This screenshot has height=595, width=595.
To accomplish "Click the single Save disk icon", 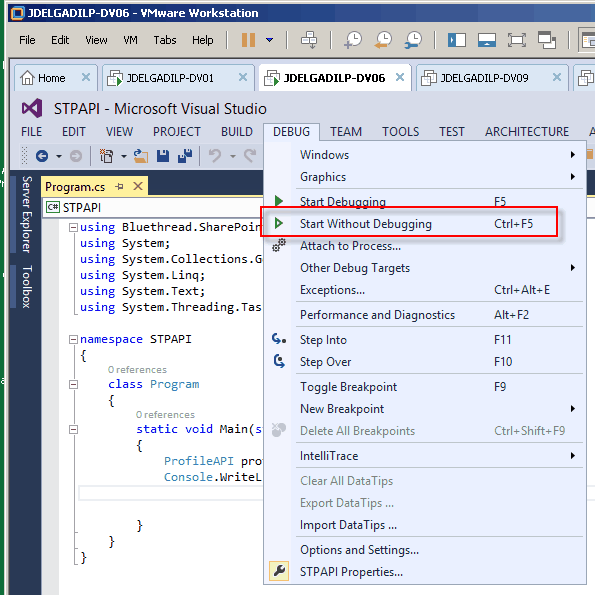I will click(163, 156).
